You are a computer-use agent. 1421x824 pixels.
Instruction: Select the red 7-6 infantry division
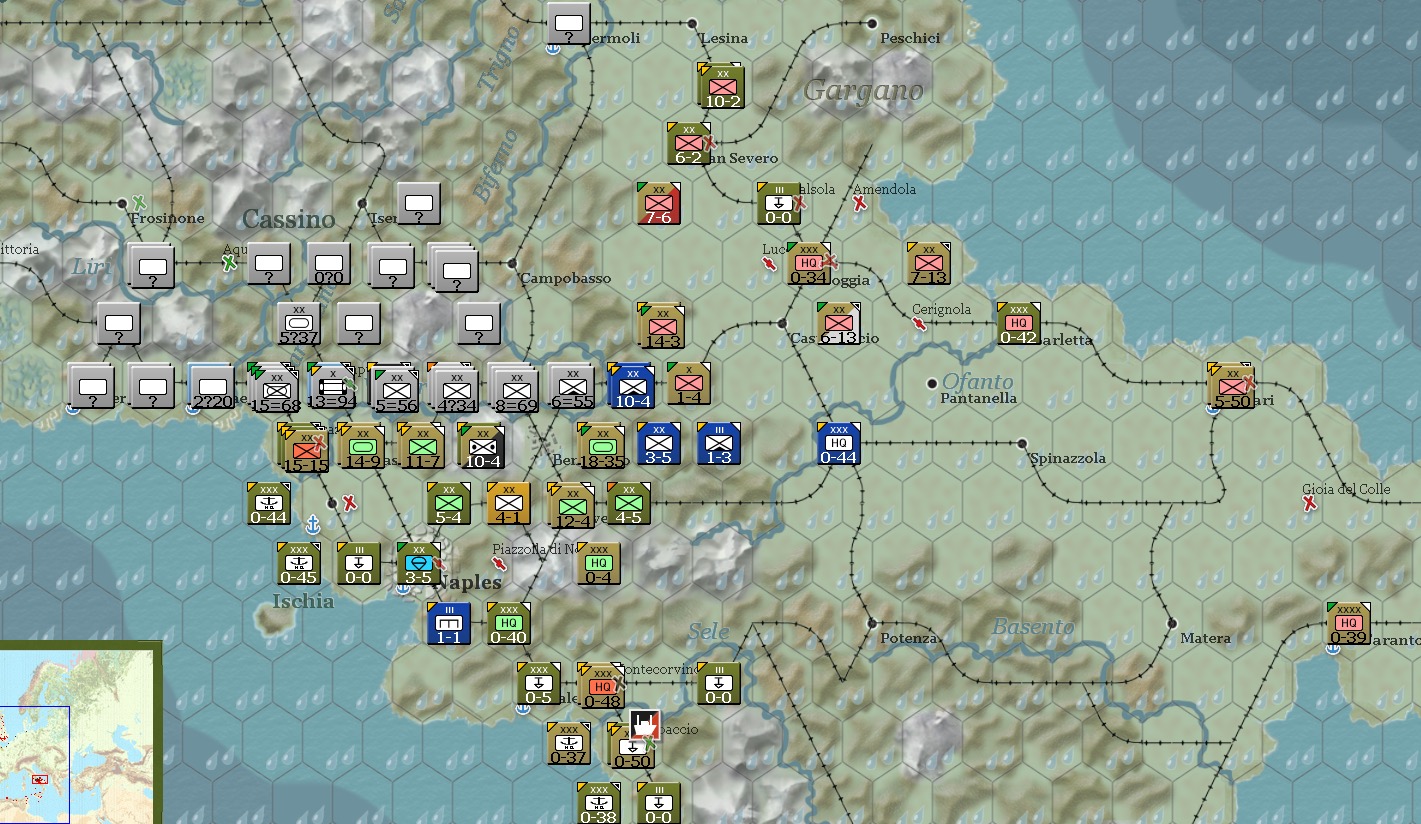(x=658, y=204)
